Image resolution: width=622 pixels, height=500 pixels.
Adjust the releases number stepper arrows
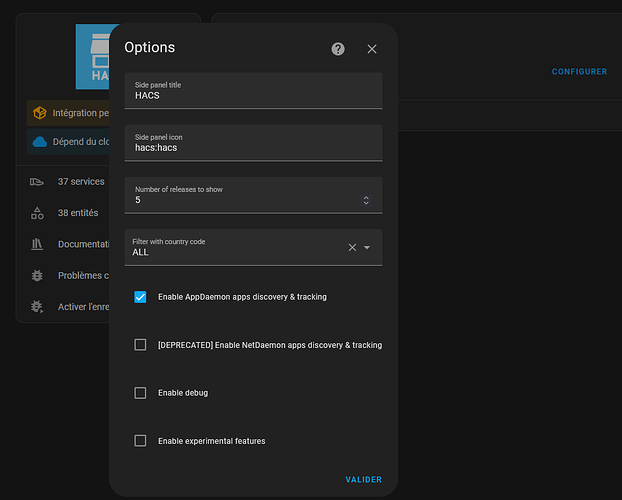(x=366, y=200)
